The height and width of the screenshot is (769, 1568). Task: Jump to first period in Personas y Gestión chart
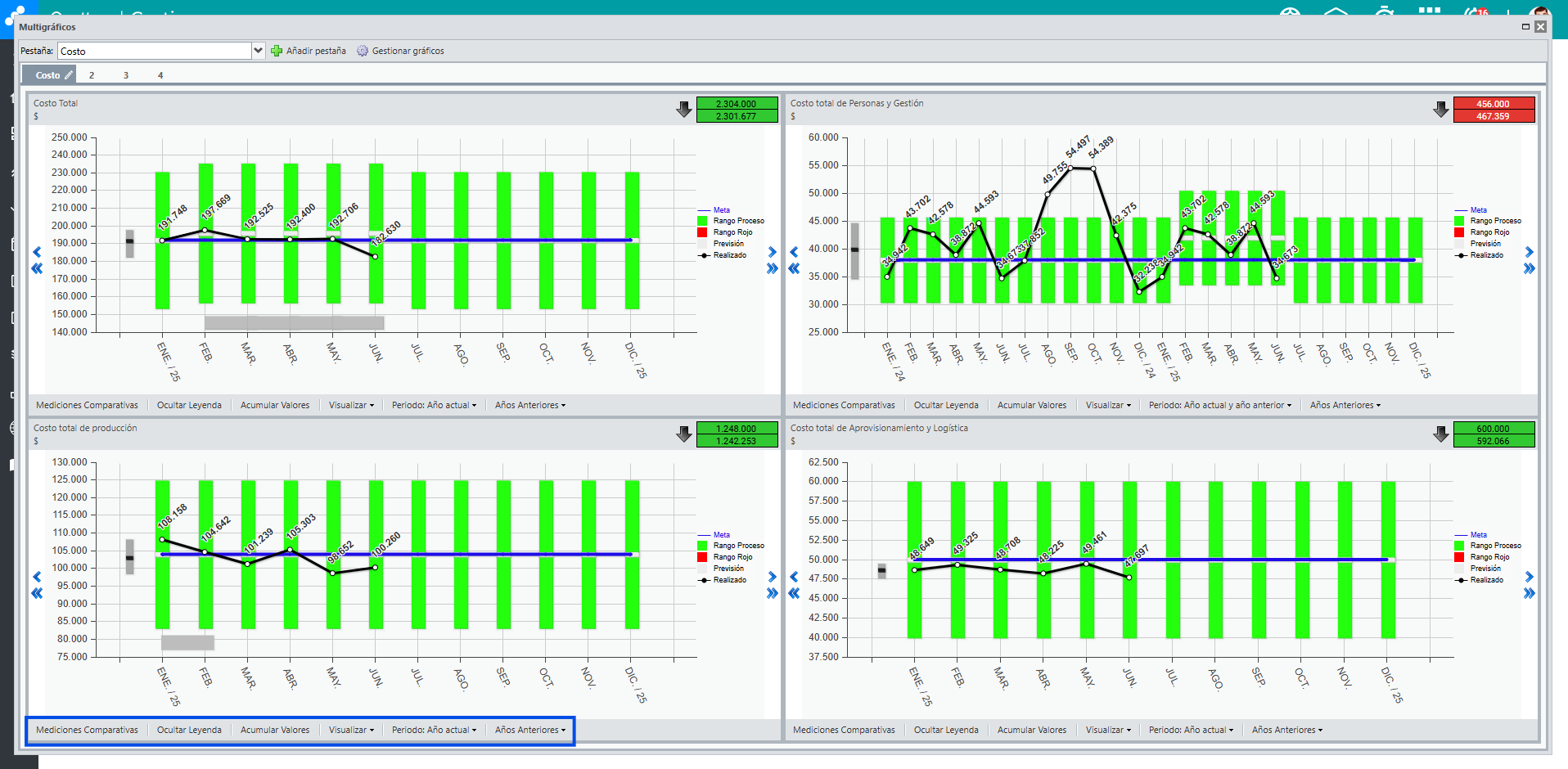point(794,269)
